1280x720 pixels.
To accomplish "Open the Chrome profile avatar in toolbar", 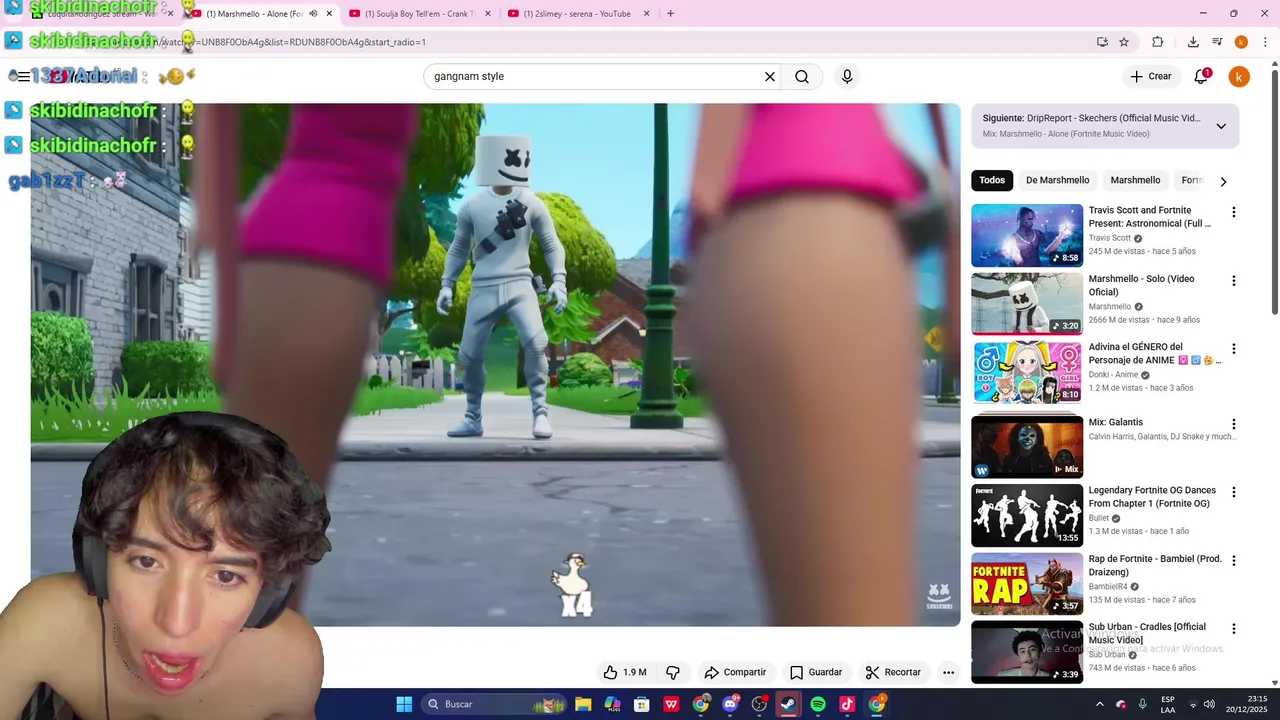I will click(x=1241, y=42).
